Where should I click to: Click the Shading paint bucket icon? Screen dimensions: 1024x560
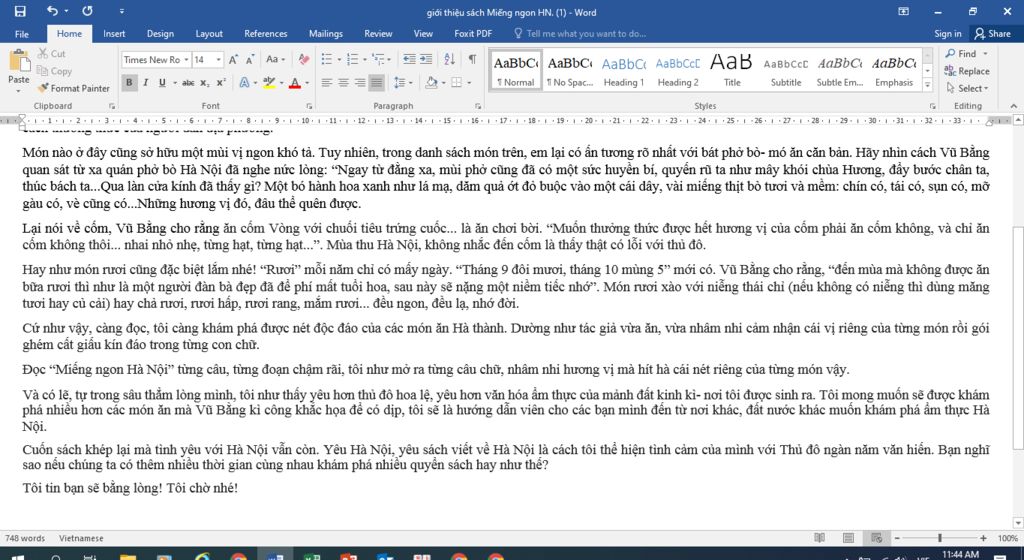point(430,83)
